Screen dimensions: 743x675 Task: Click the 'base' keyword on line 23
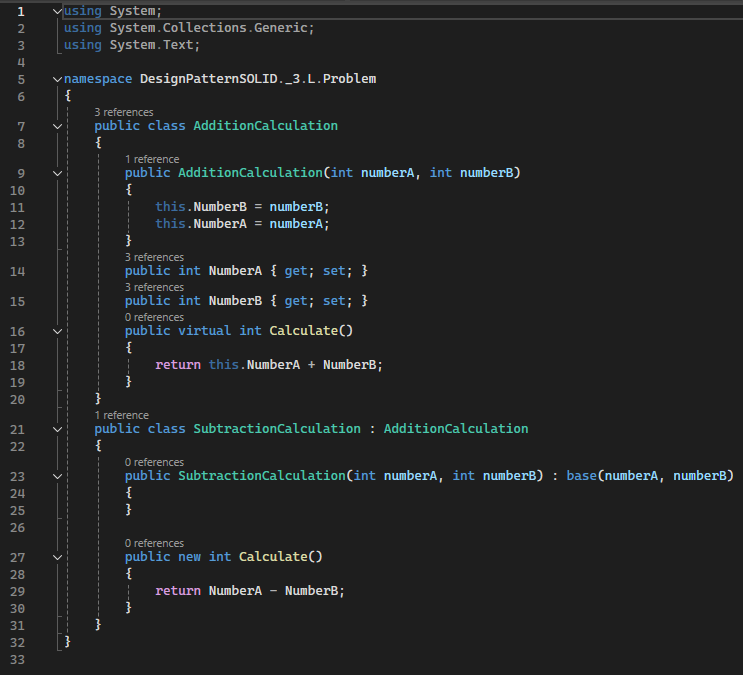[x=581, y=475]
